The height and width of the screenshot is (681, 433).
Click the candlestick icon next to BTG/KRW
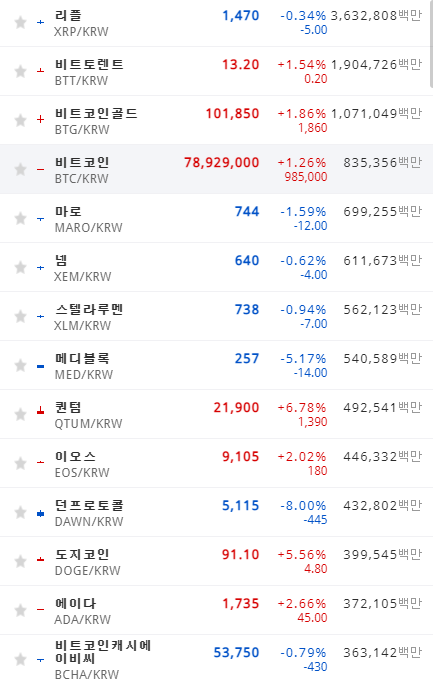pyautogui.click(x=40, y=119)
